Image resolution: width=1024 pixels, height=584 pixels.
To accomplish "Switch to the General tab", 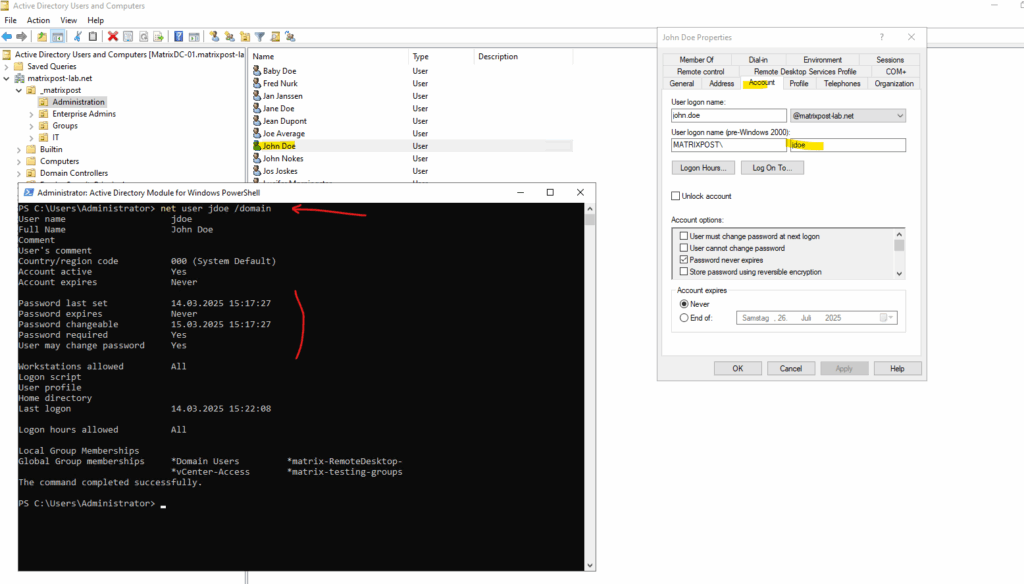I will [682, 84].
